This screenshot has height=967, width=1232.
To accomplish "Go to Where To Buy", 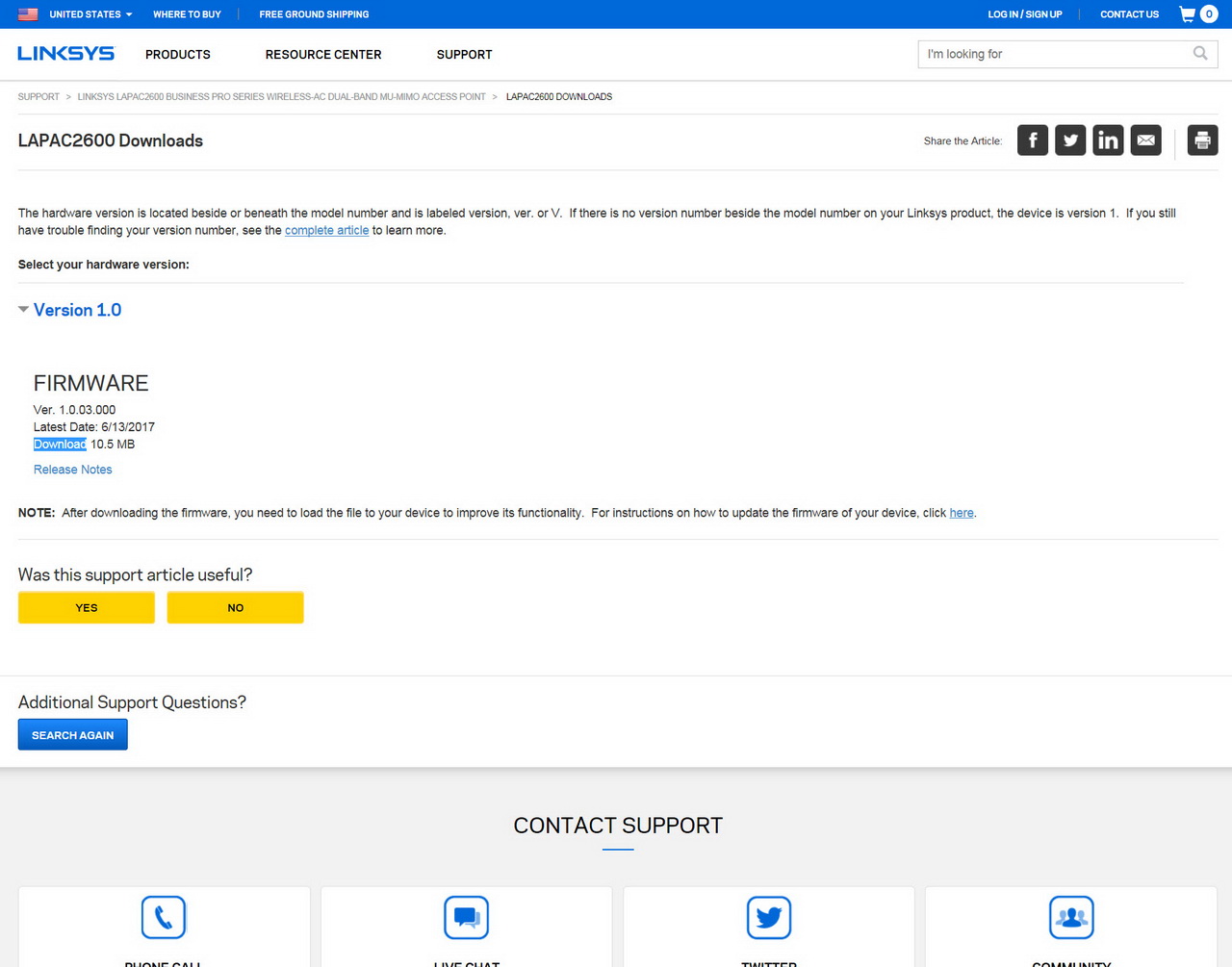I will pyautogui.click(x=187, y=14).
